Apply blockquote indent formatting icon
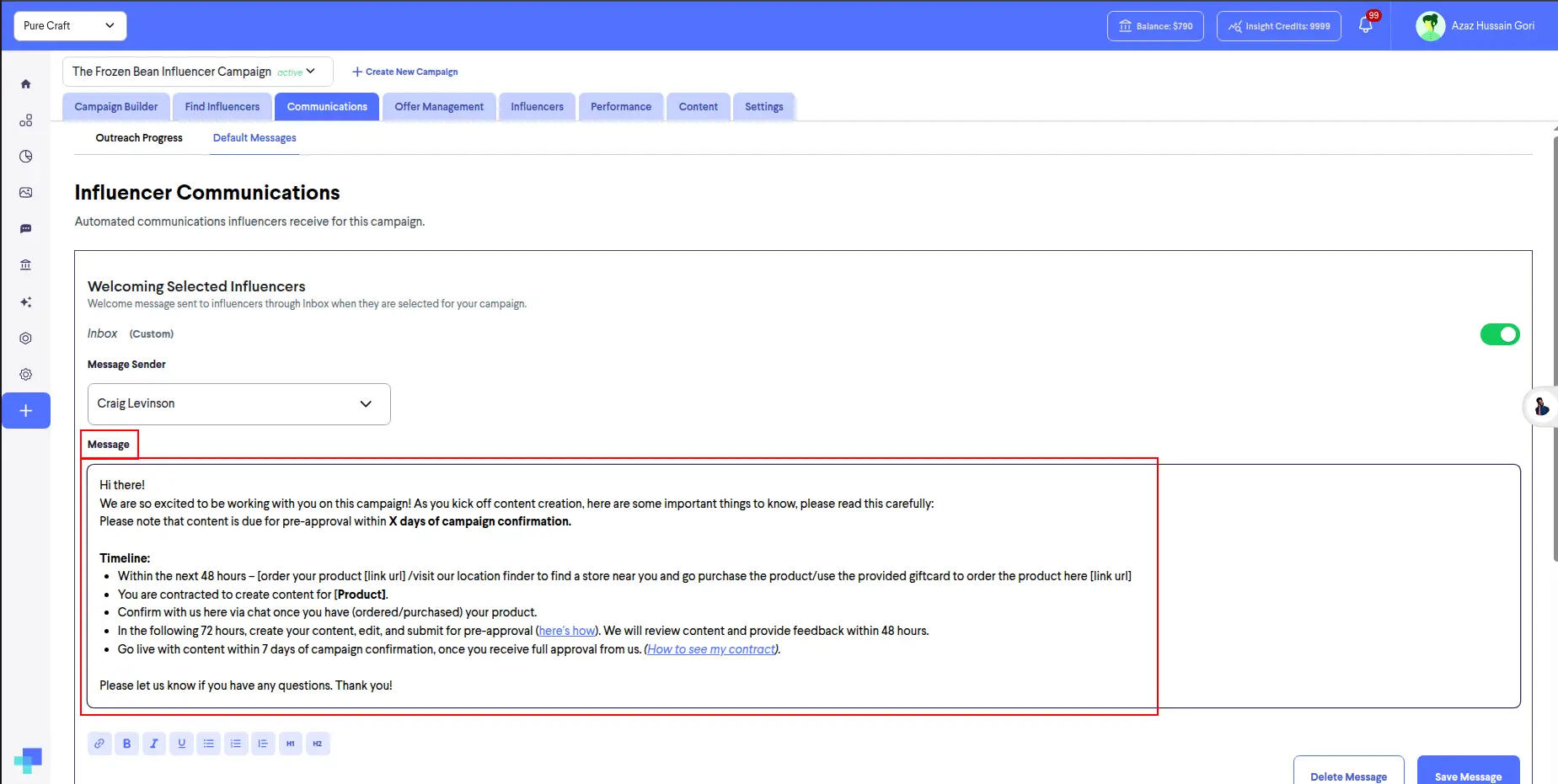1558x784 pixels. click(263, 744)
